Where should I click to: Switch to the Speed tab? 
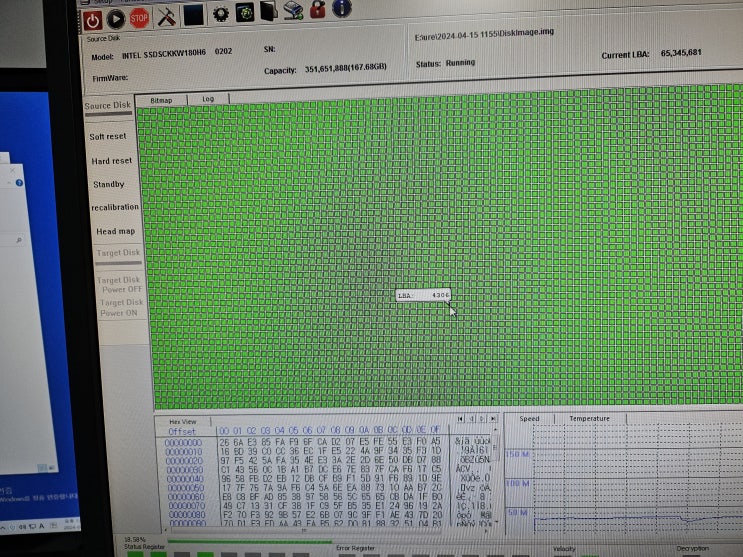tap(529, 419)
